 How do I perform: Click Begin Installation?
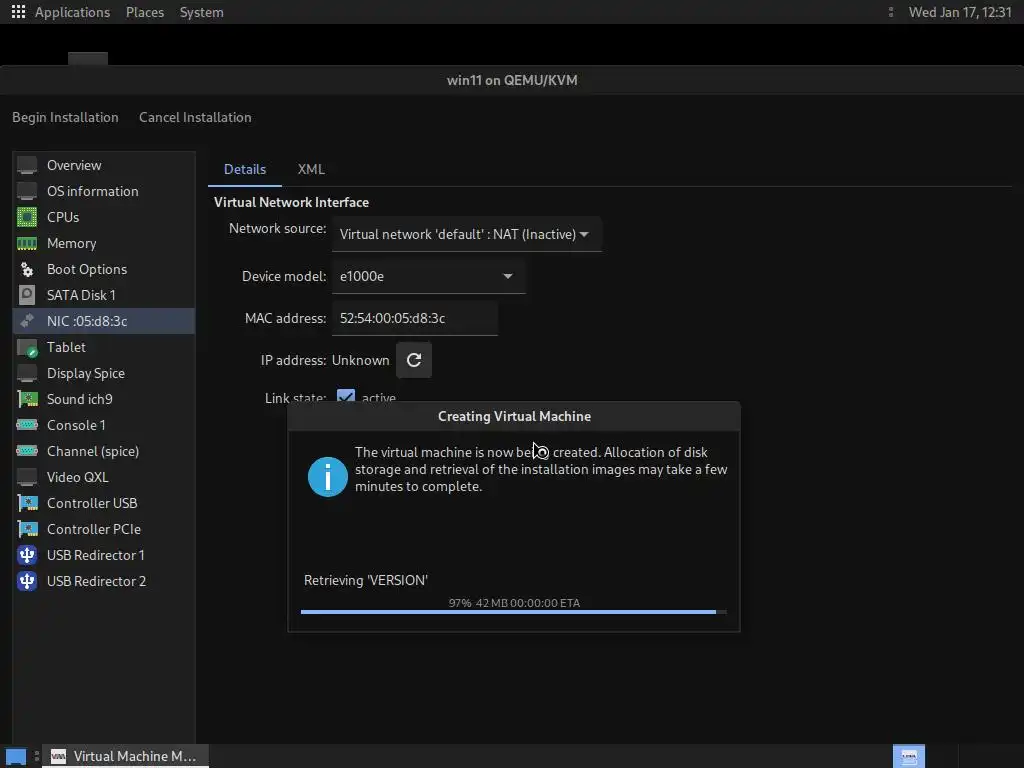[65, 118]
